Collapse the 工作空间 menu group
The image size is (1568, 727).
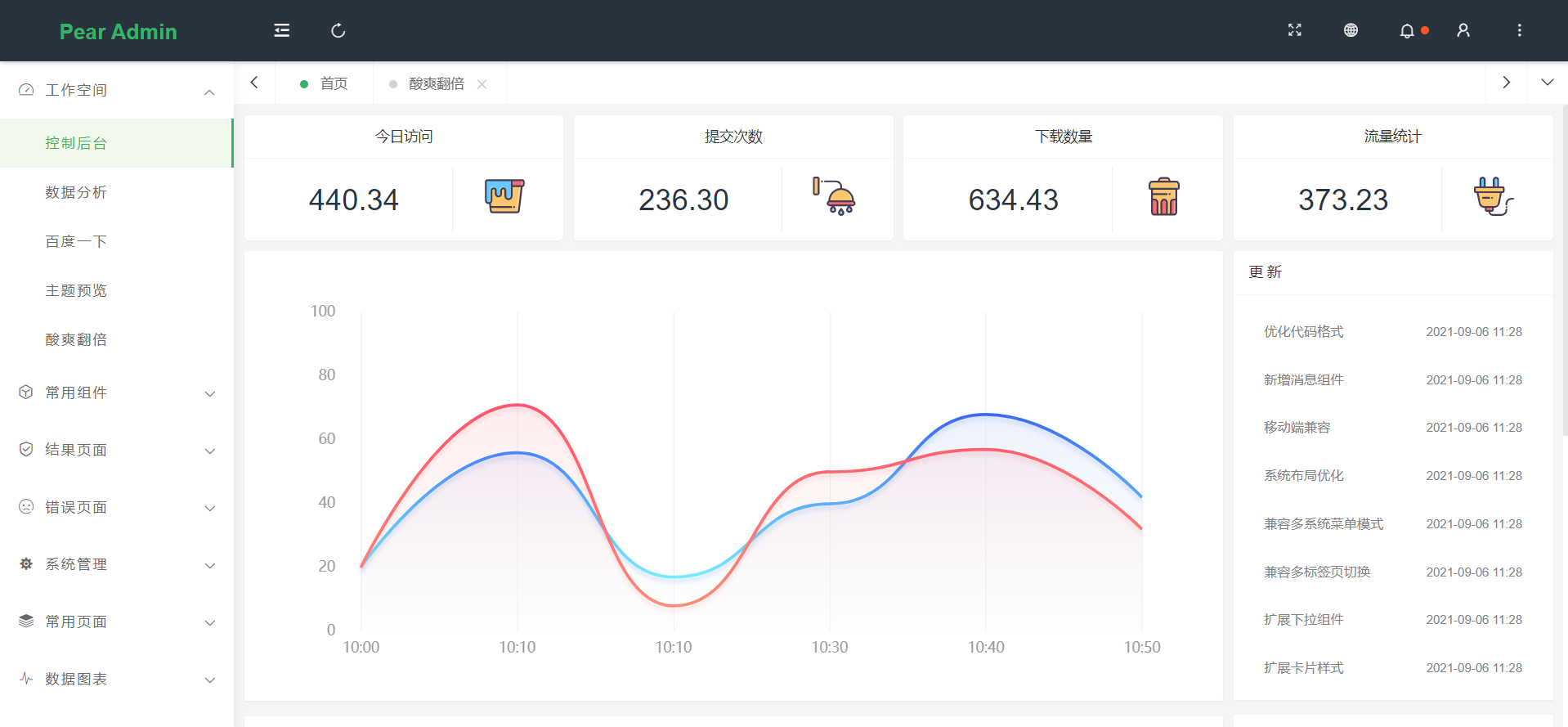coord(209,92)
